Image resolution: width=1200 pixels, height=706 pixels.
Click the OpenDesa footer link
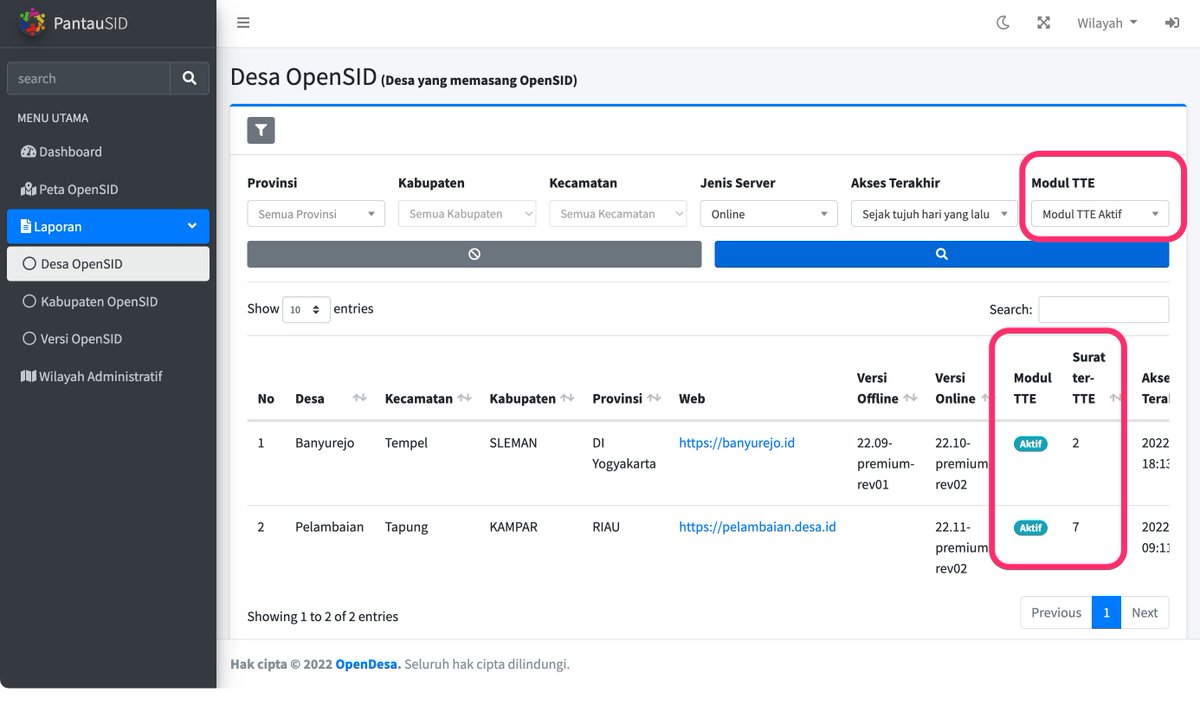point(366,663)
